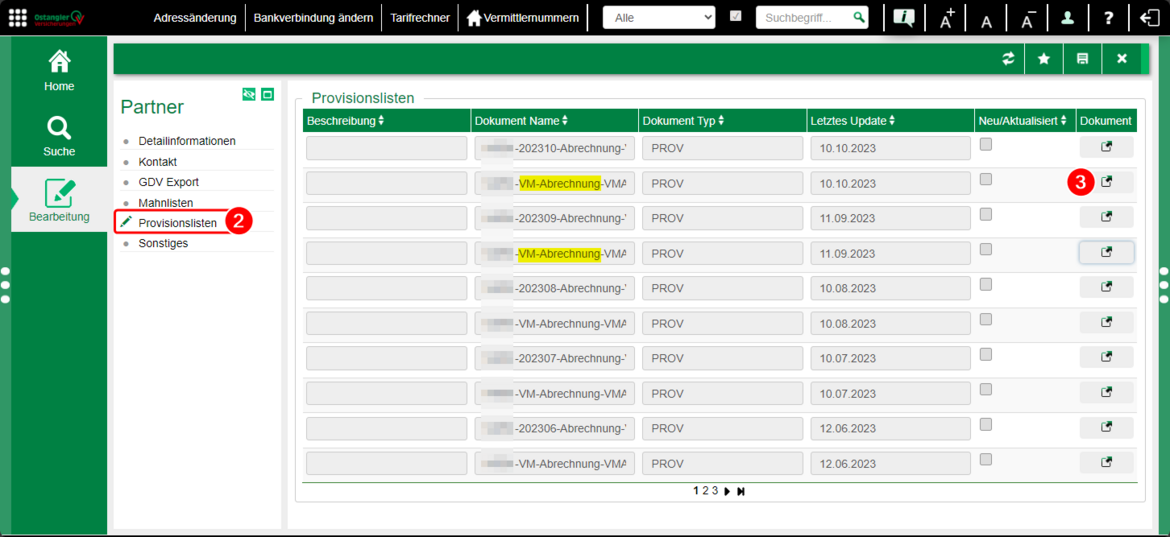Refresh view with the arrows icon
1170x537 pixels.
[x=1008, y=58]
